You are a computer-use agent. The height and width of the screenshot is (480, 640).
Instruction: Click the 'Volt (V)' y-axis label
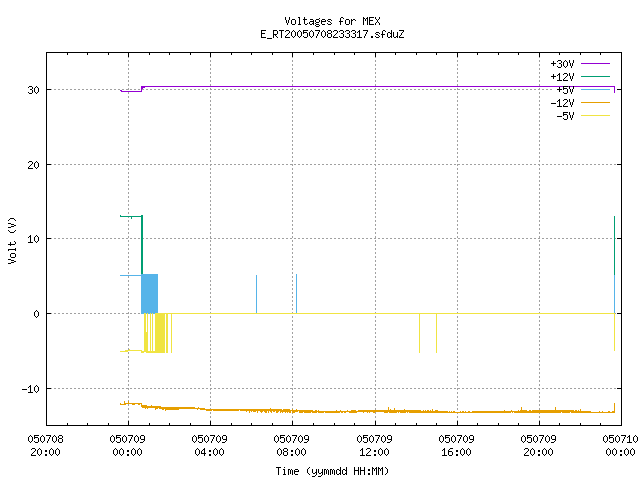12,240
